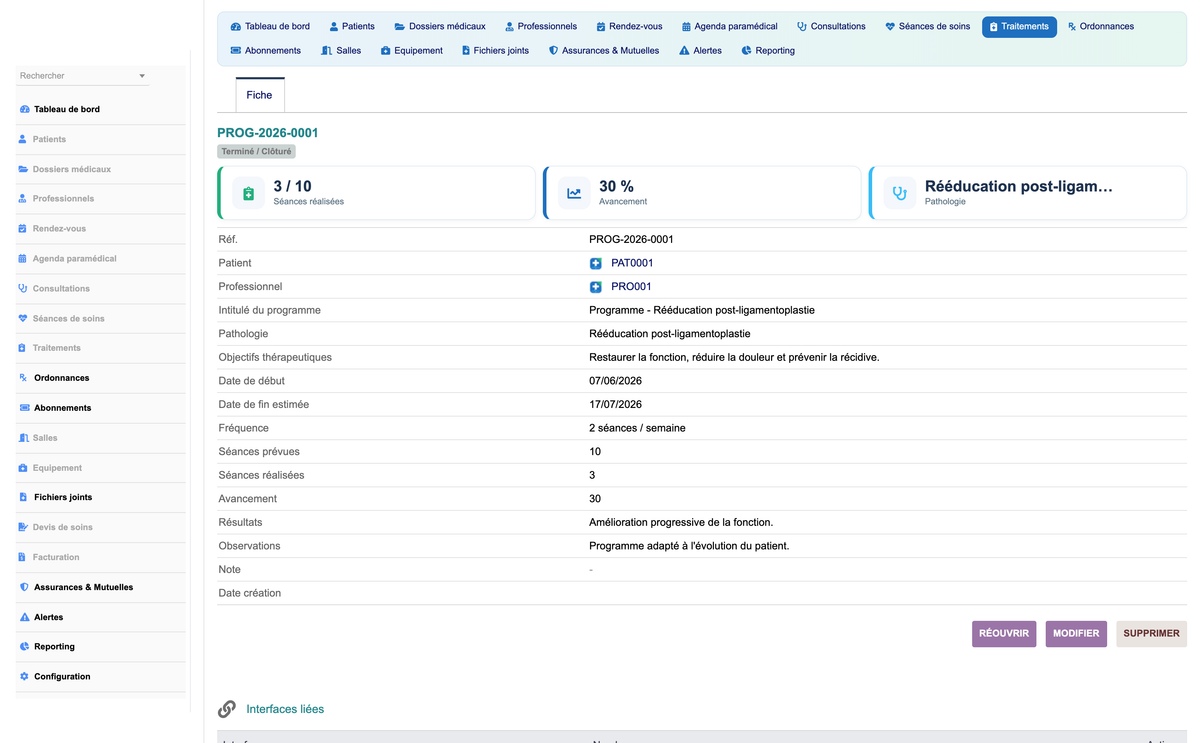Viewport: 1200px width, 743px height.
Task: Open Assurances & Mutuelles in top menu
Action: click(604, 51)
